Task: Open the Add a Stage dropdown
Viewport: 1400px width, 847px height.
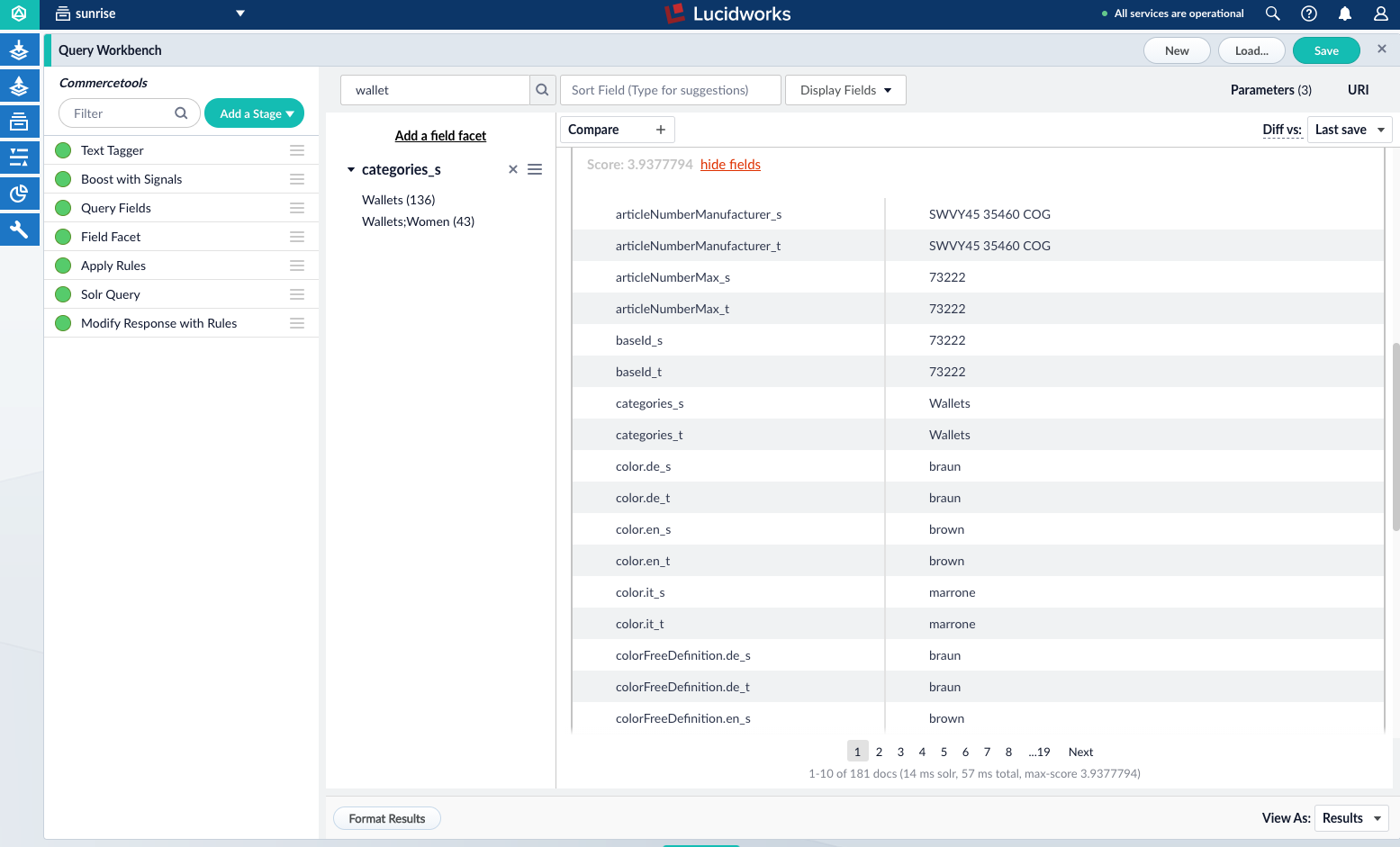Action: tap(254, 113)
